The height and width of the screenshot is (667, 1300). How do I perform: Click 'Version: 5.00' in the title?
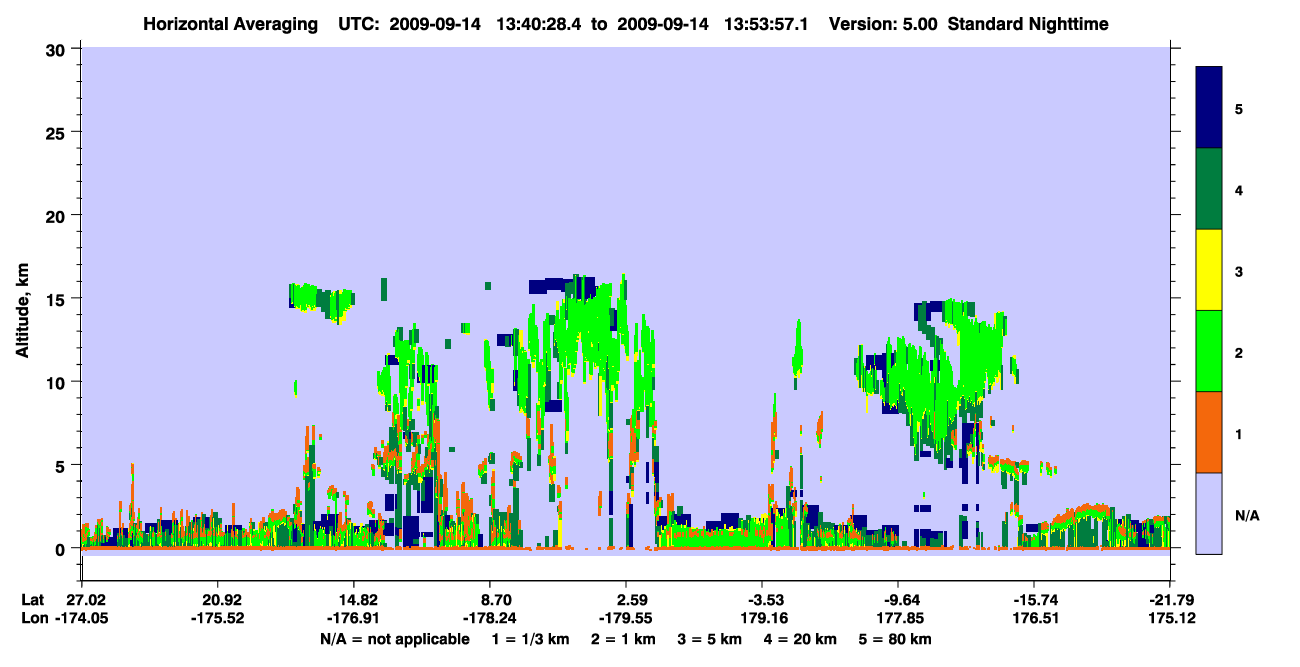[883, 23]
